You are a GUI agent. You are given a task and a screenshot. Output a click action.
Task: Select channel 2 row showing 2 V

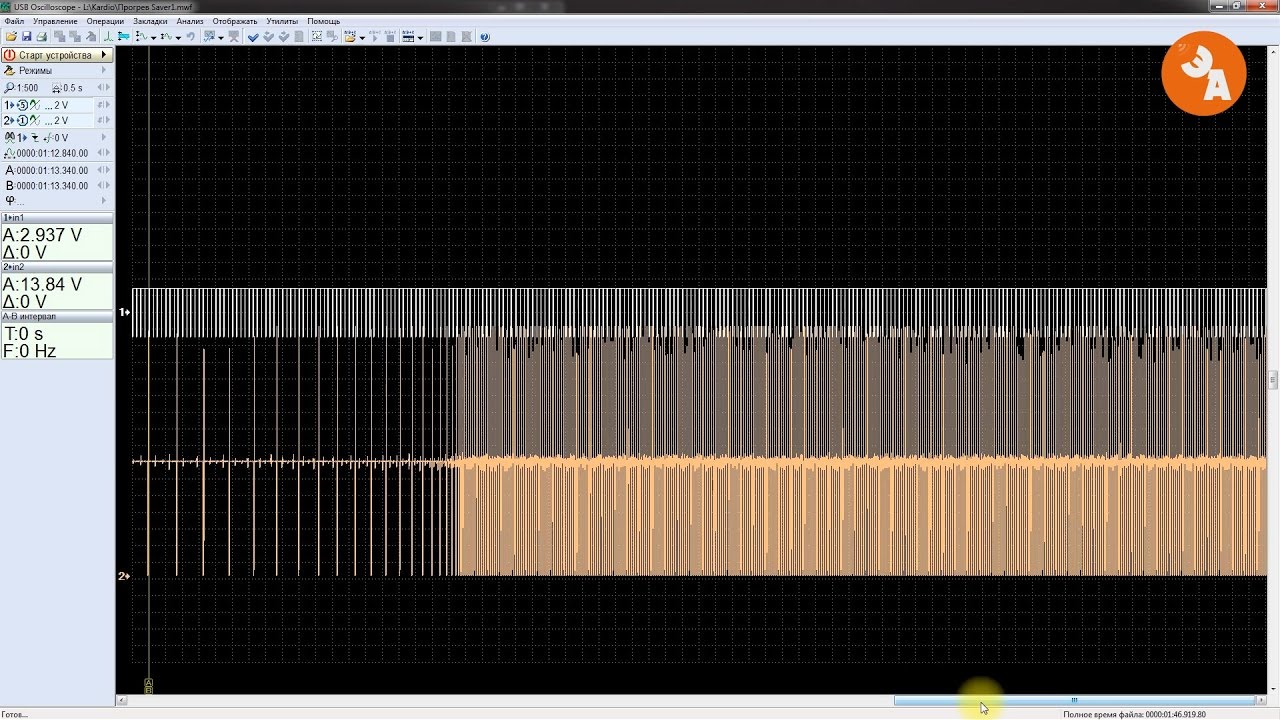click(x=47, y=120)
